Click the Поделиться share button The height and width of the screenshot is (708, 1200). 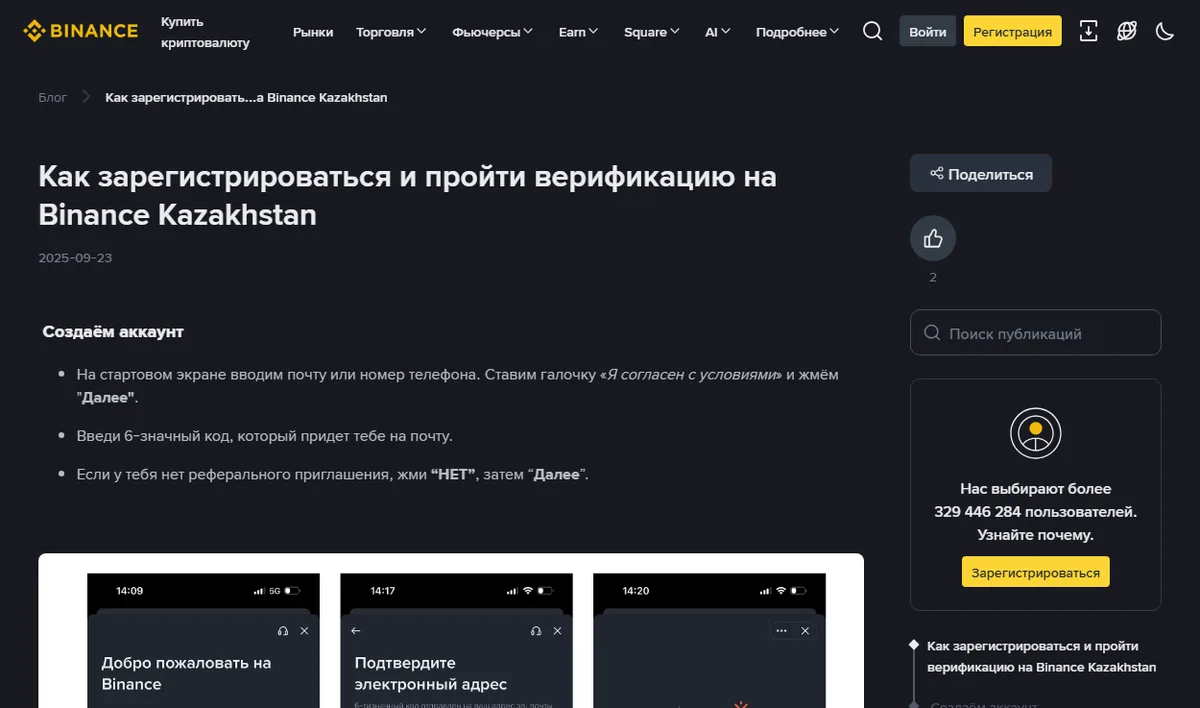tap(981, 173)
